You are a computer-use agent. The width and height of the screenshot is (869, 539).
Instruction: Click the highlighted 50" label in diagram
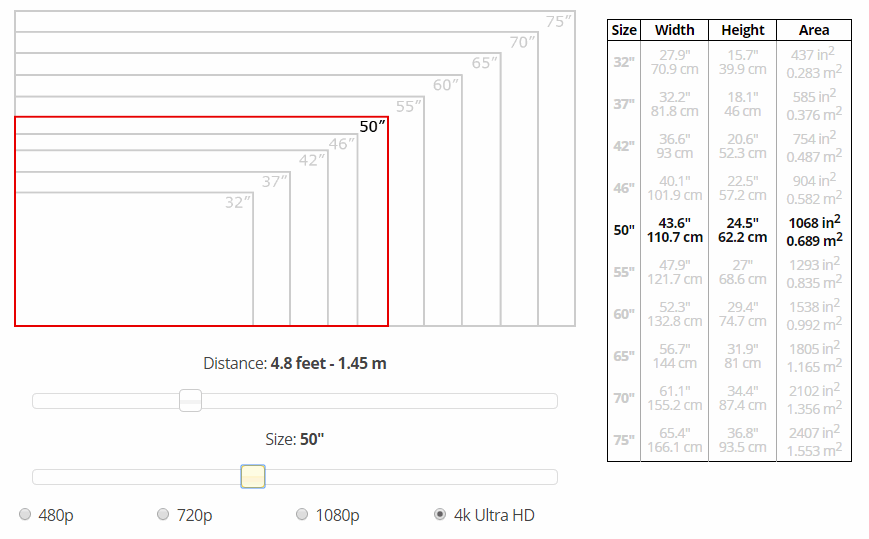tap(372, 127)
